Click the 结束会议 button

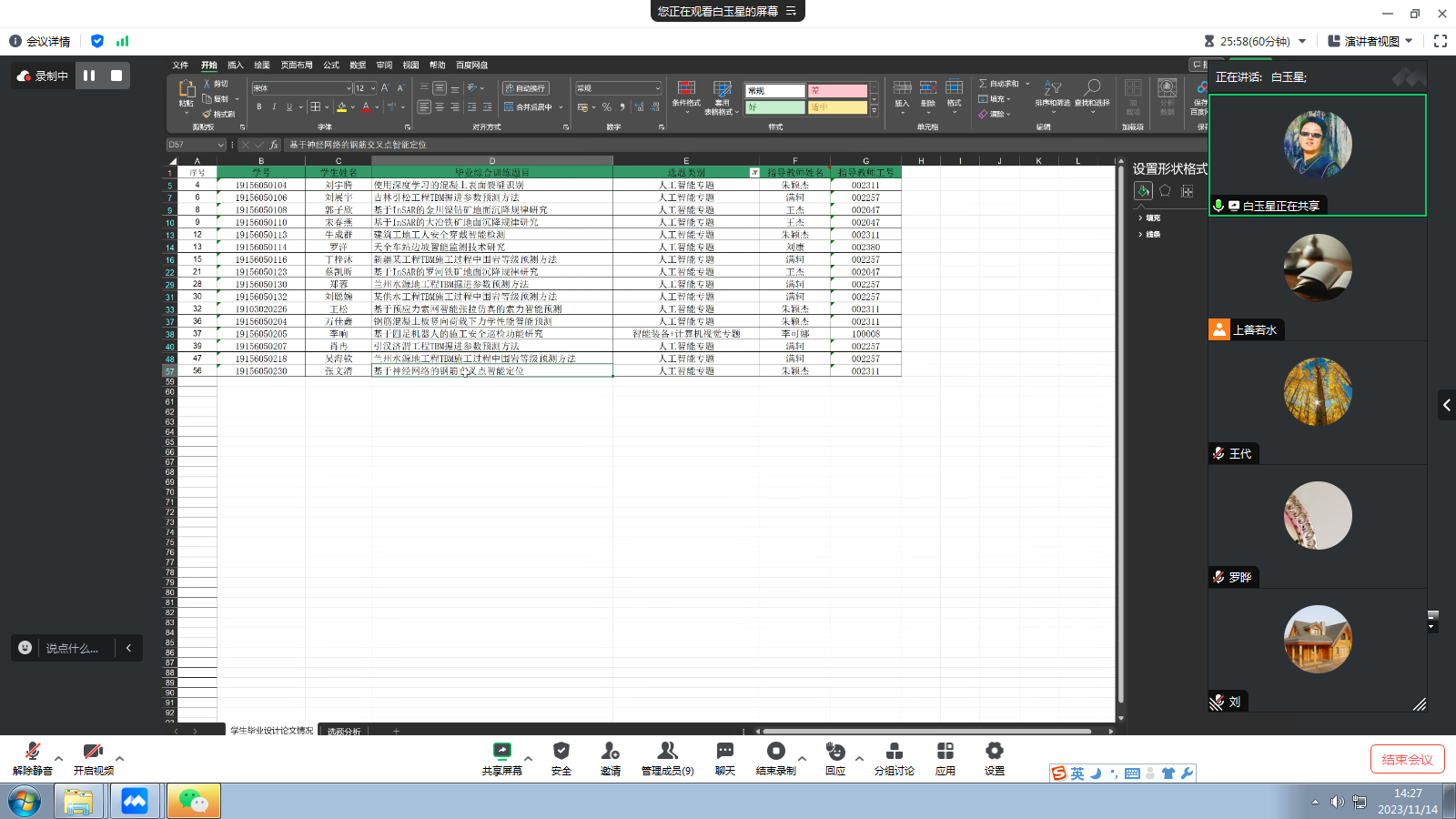click(x=1407, y=759)
